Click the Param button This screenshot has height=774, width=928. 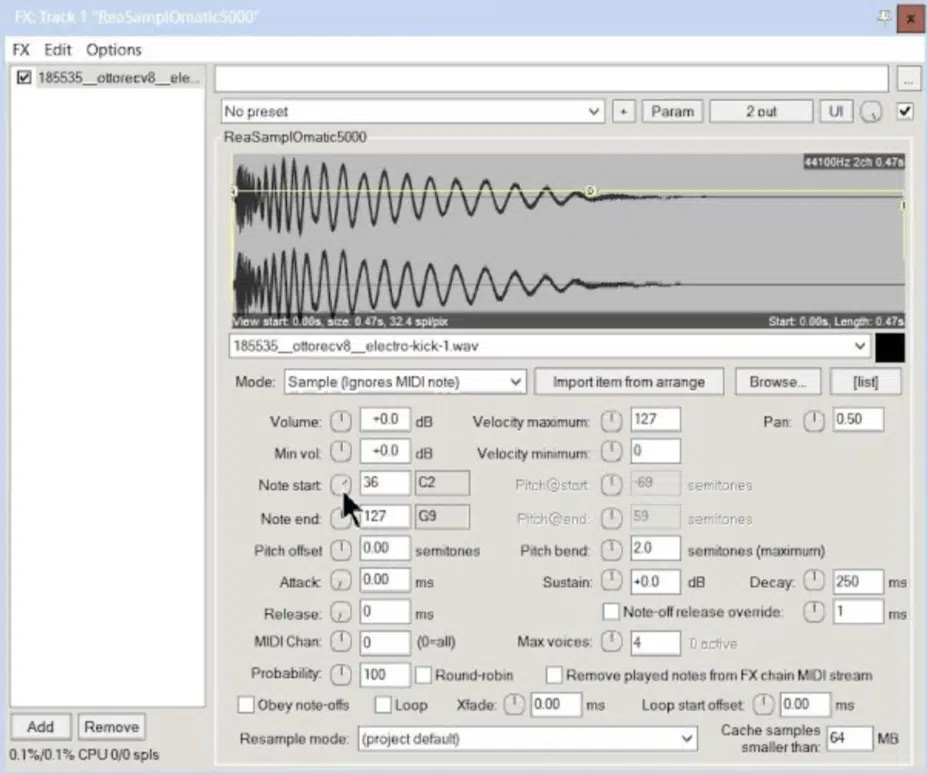[x=672, y=111]
